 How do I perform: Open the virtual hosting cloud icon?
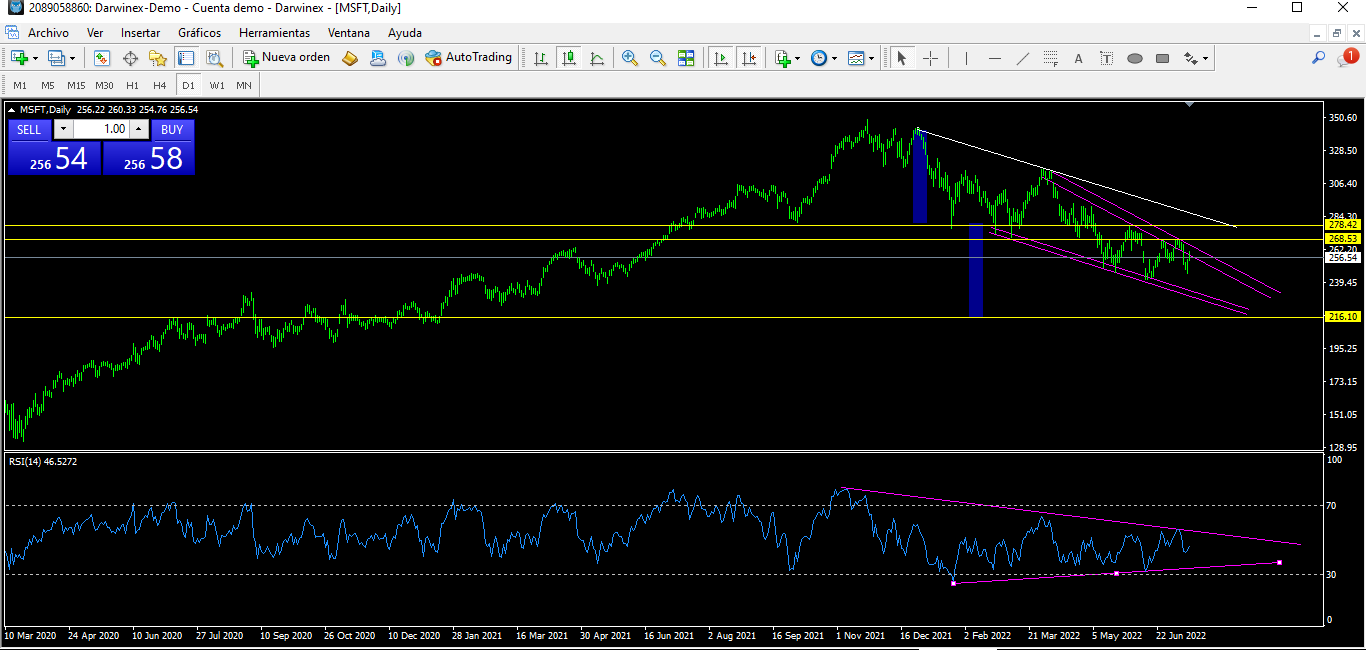click(378, 58)
